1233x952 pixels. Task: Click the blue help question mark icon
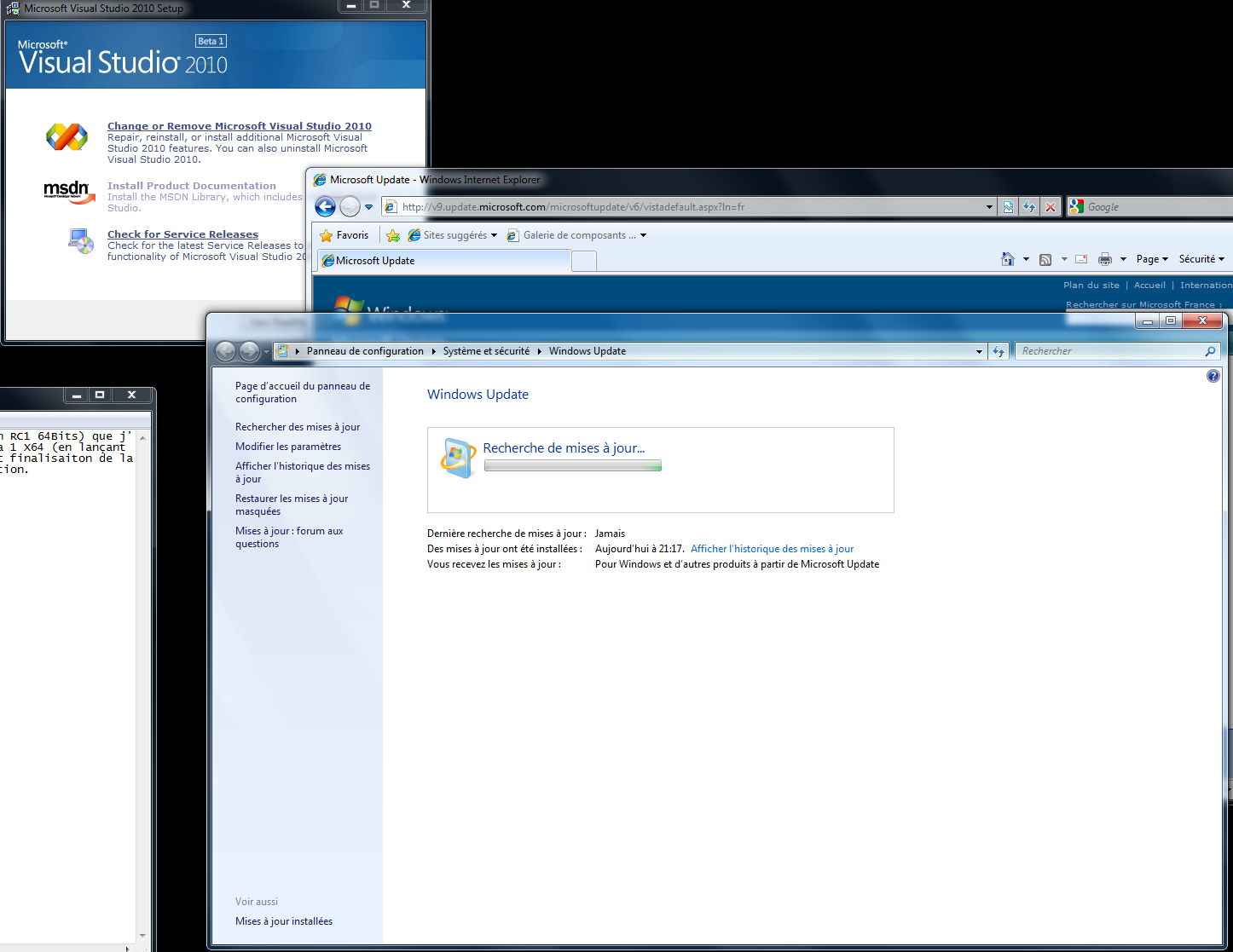coord(1213,376)
